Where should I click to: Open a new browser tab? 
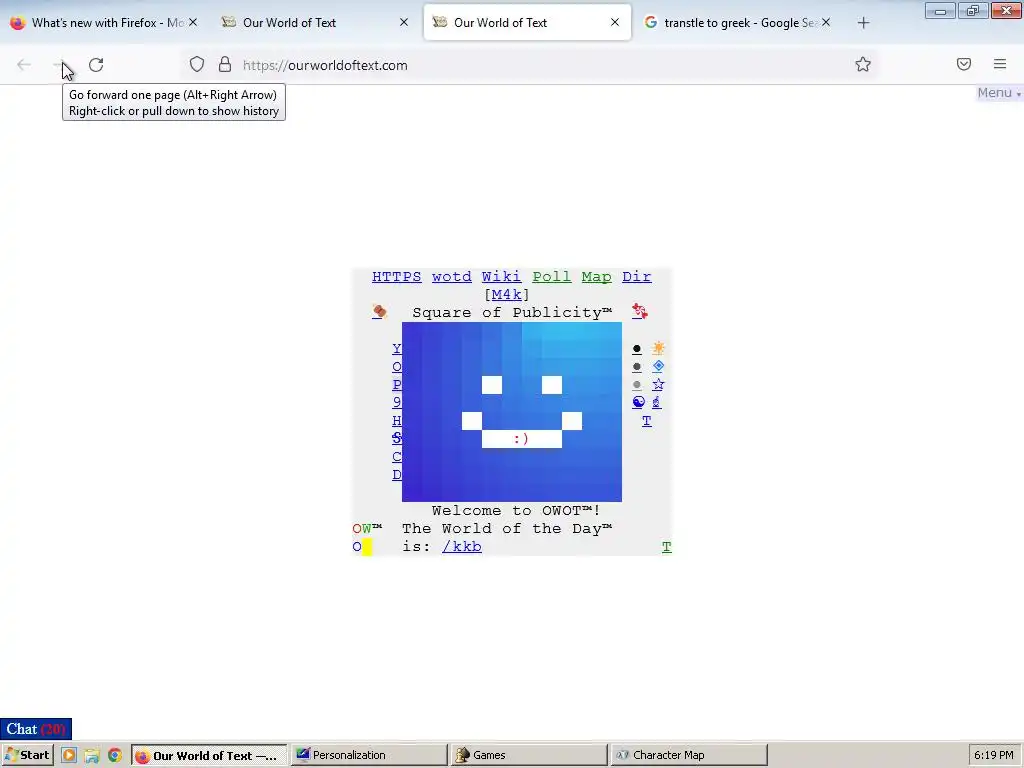coord(863,23)
